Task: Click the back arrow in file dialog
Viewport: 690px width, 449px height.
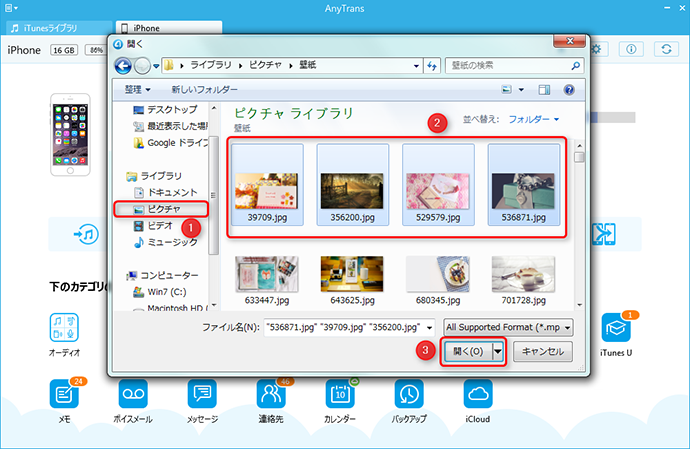Action: coord(123,66)
